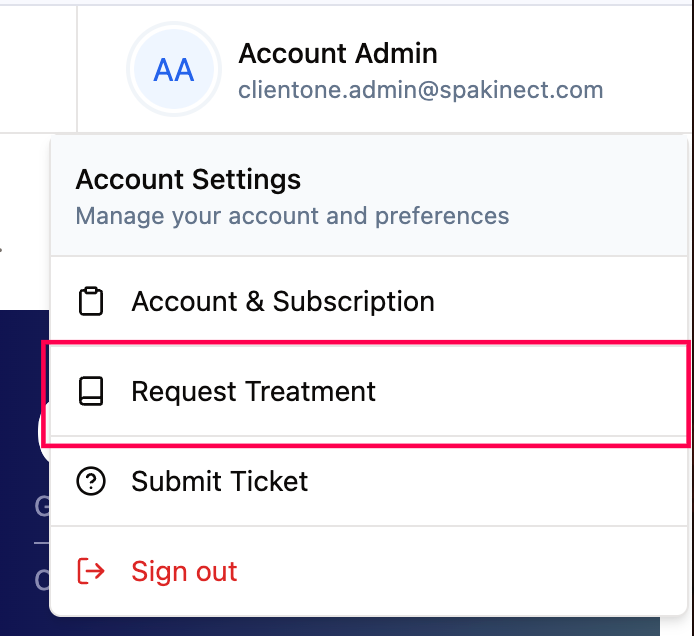This screenshot has width=694, height=636.
Task: Select the red Sign out text
Action: tap(184, 571)
